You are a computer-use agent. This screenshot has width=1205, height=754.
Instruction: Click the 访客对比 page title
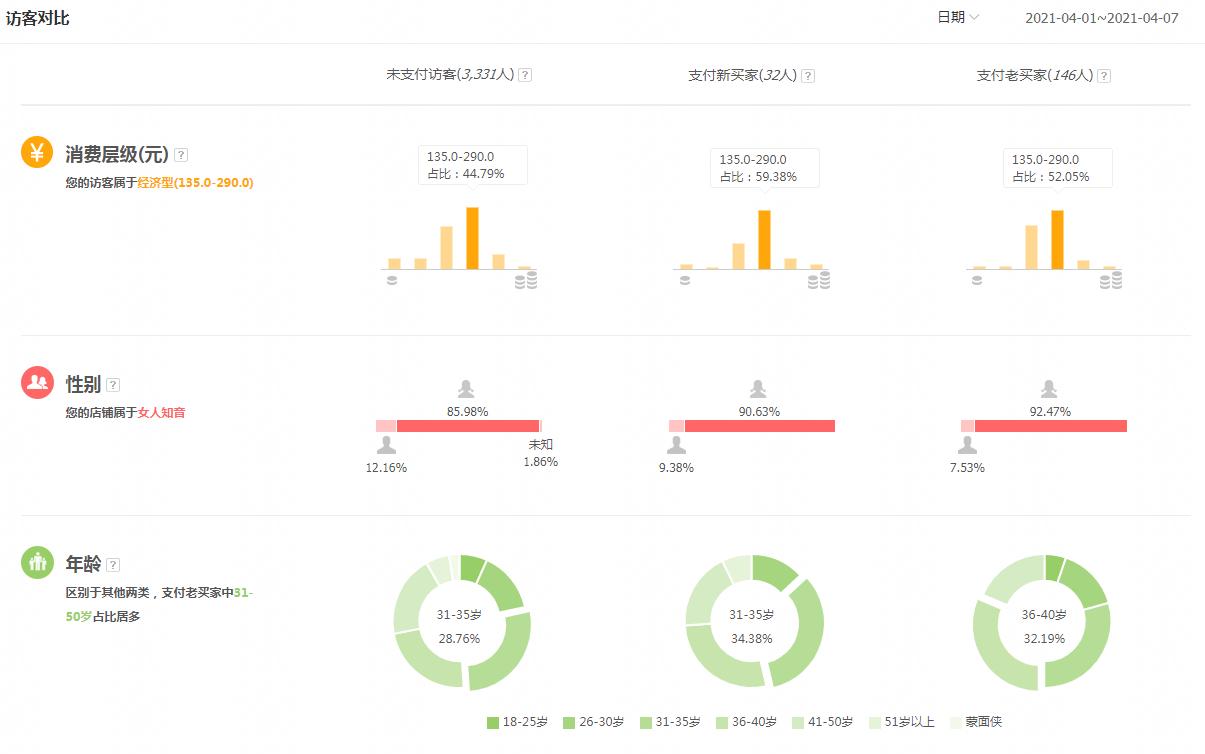click(x=38, y=18)
